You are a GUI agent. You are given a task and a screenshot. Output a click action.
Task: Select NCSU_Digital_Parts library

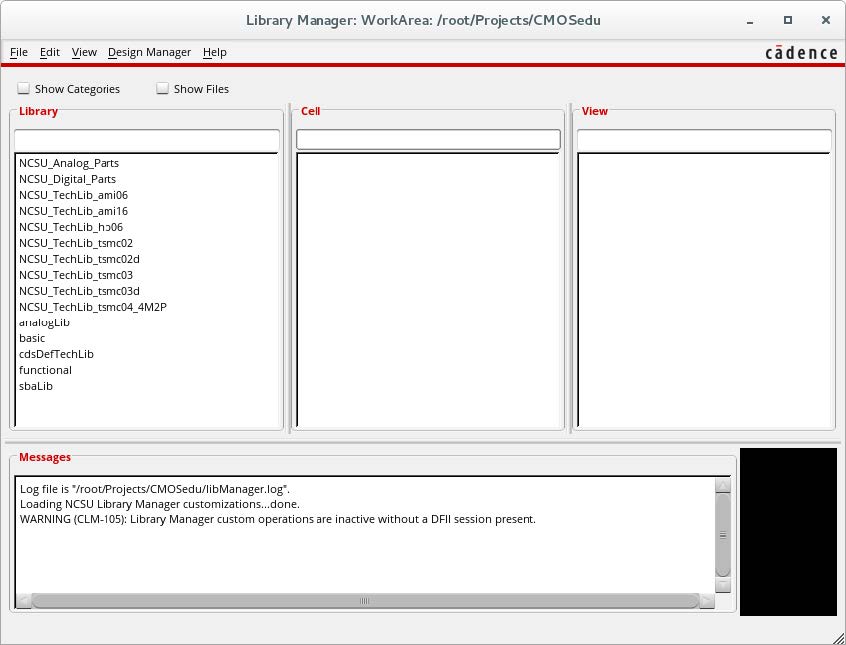(x=67, y=179)
